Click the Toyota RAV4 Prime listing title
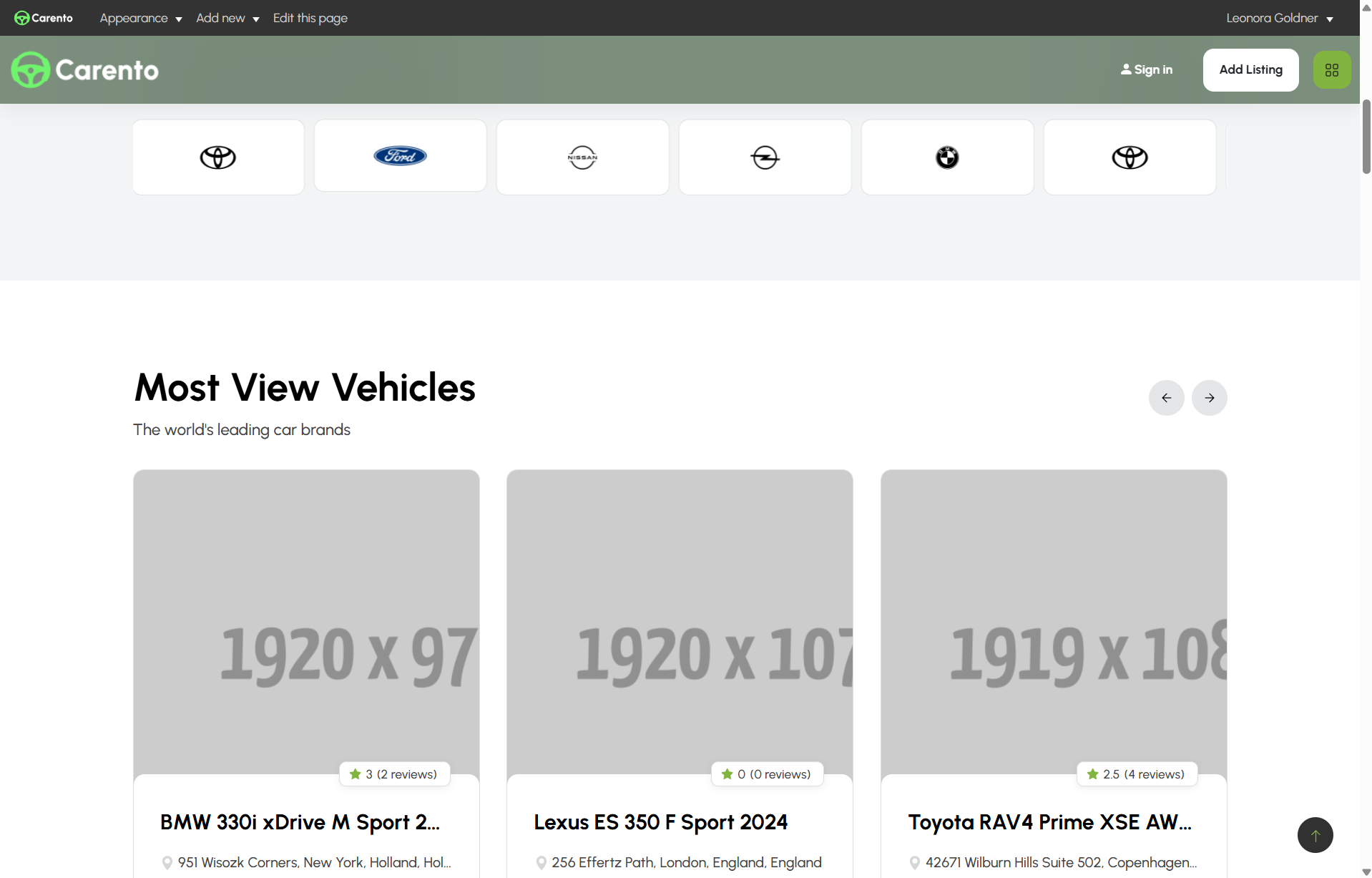 (1049, 822)
